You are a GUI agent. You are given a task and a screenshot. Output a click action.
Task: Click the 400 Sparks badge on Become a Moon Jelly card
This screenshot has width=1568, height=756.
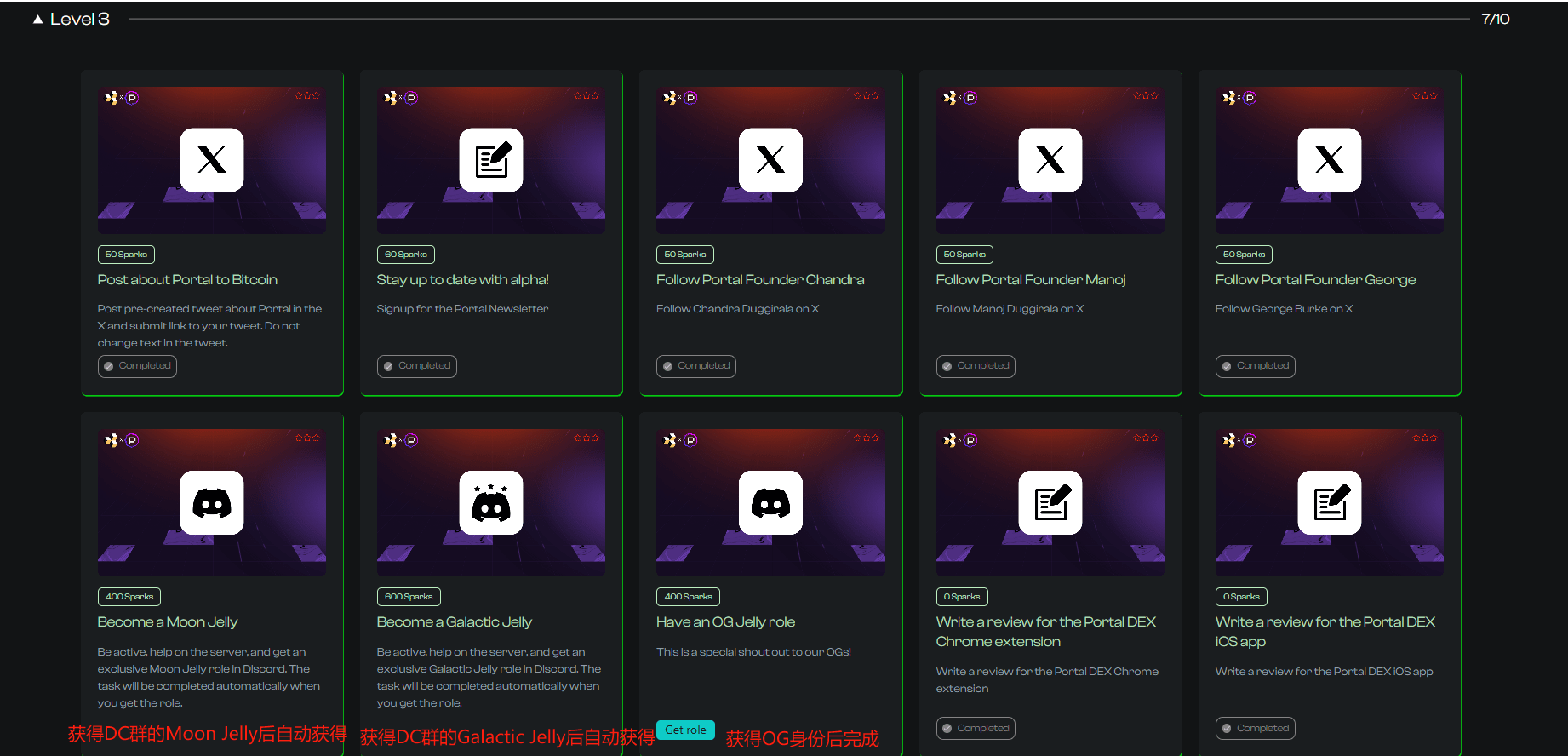129,597
